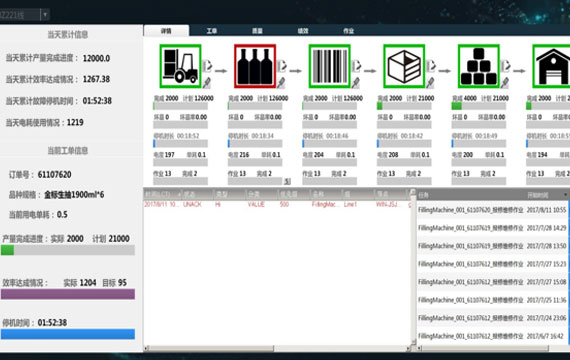Expand the dropdown arrow on task list header
The width and height of the screenshot is (570, 360).
click(x=566, y=195)
